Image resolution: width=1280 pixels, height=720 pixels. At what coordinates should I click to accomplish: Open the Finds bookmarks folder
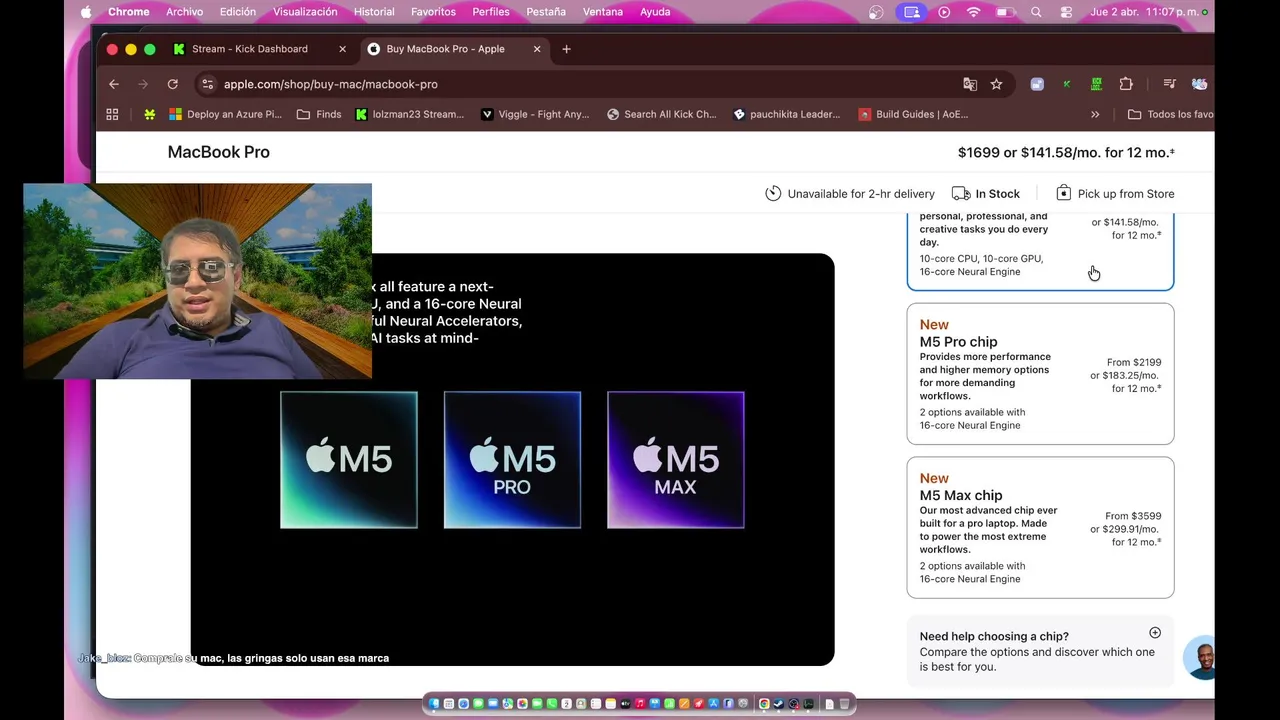[319, 114]
